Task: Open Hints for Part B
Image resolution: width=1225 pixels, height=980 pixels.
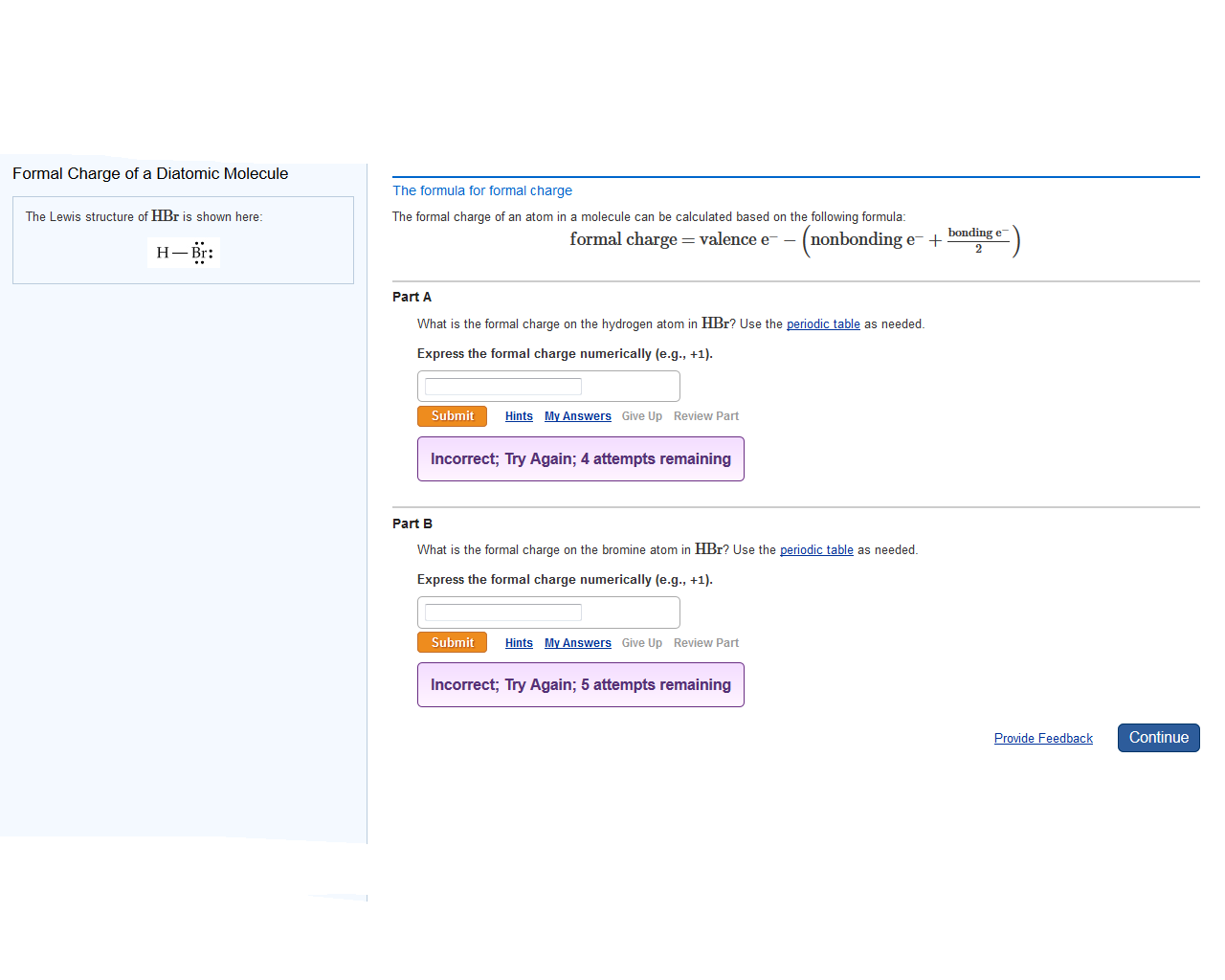Action: click(x=519, y=643)
